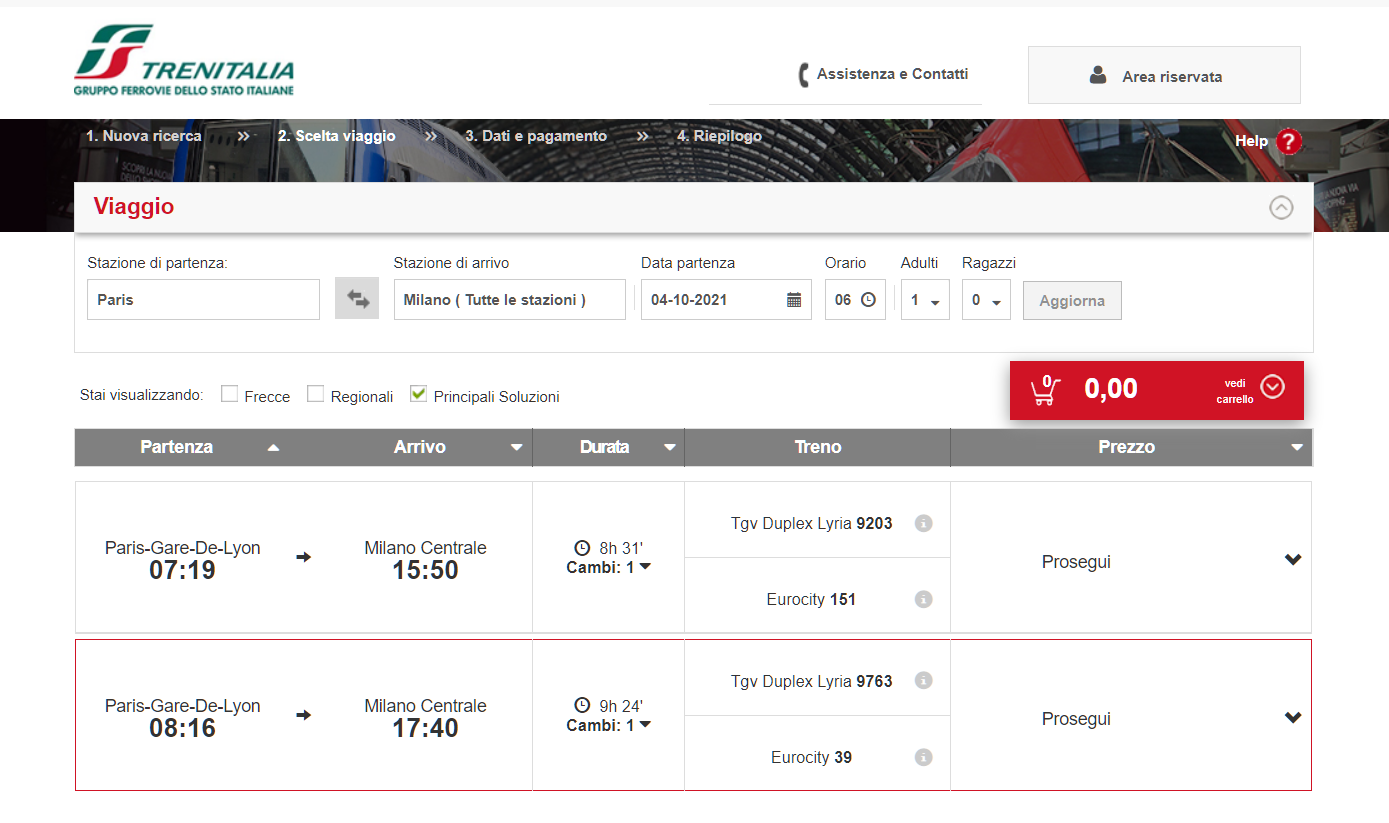This screenshot has width=1389, height=823.
Task: Expand price chevron for the 07:19 journey
Action: [x=1293, y=560]
